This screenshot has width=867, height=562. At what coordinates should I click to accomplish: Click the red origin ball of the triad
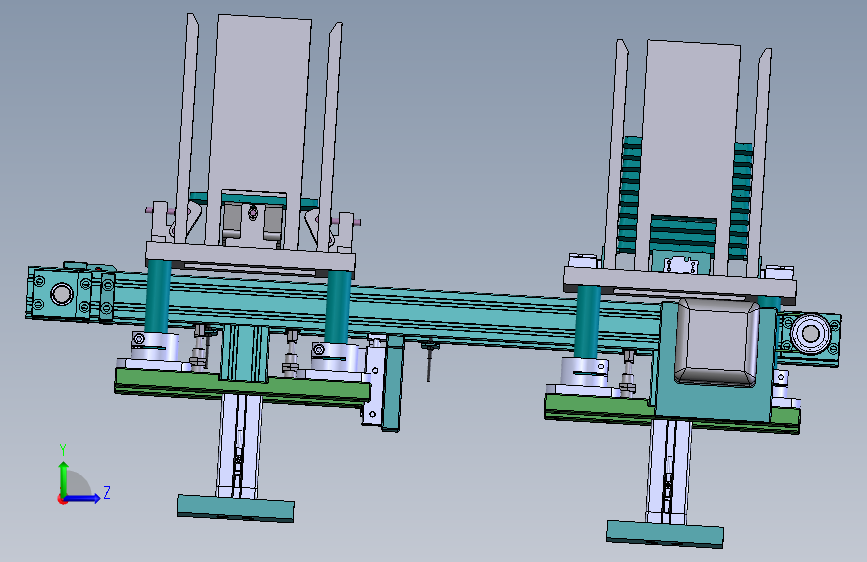tap(62, 499)
